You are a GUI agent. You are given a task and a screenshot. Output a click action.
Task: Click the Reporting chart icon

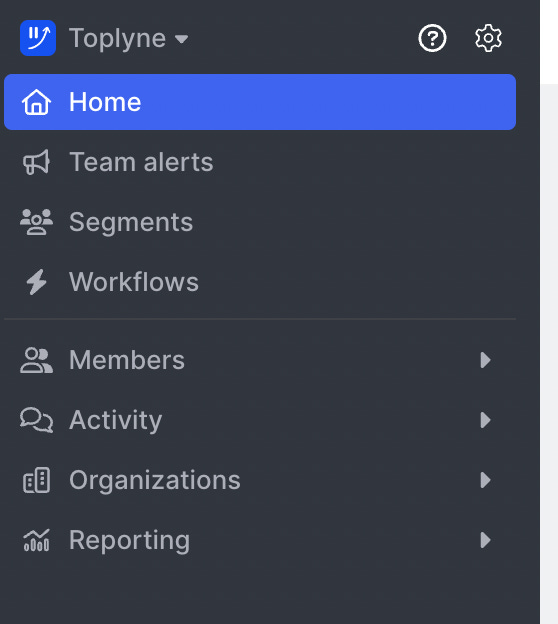[36, 540]
